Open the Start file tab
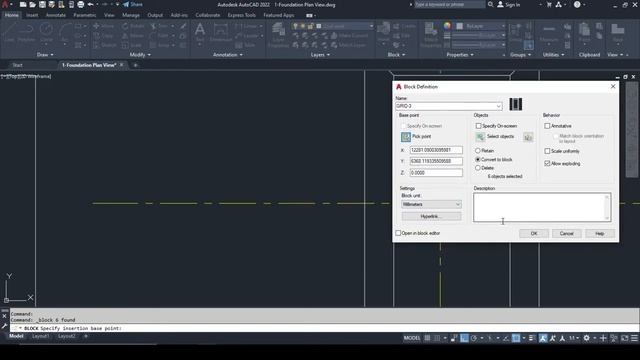Image resolution: width=640 pixels, height=360 pixels. pyautogui.click(x=18, y=65)
